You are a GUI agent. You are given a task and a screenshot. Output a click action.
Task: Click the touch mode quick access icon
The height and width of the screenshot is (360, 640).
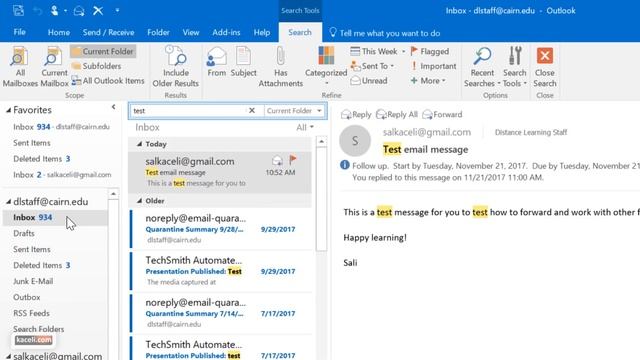[54, 10]
